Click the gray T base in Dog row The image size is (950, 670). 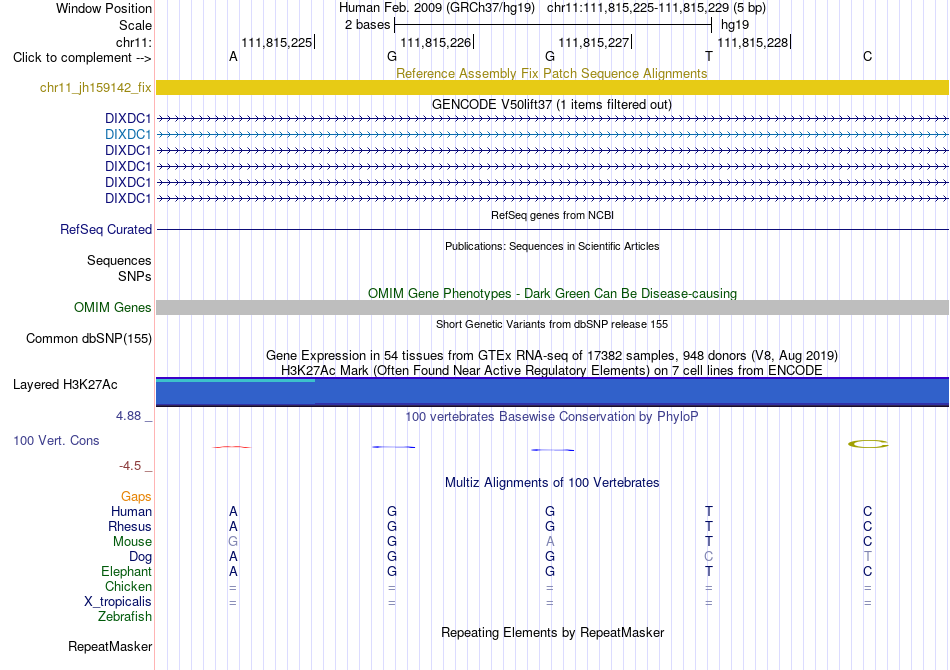[868, 556]
